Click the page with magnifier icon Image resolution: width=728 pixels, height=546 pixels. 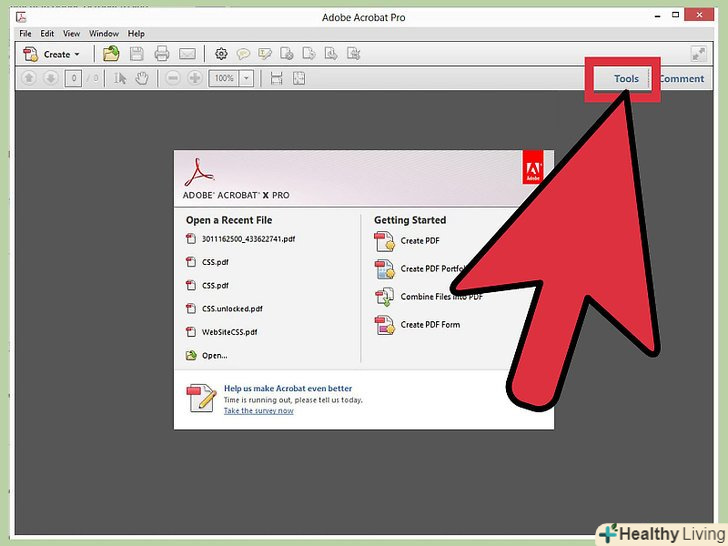[x=331, y=54]
